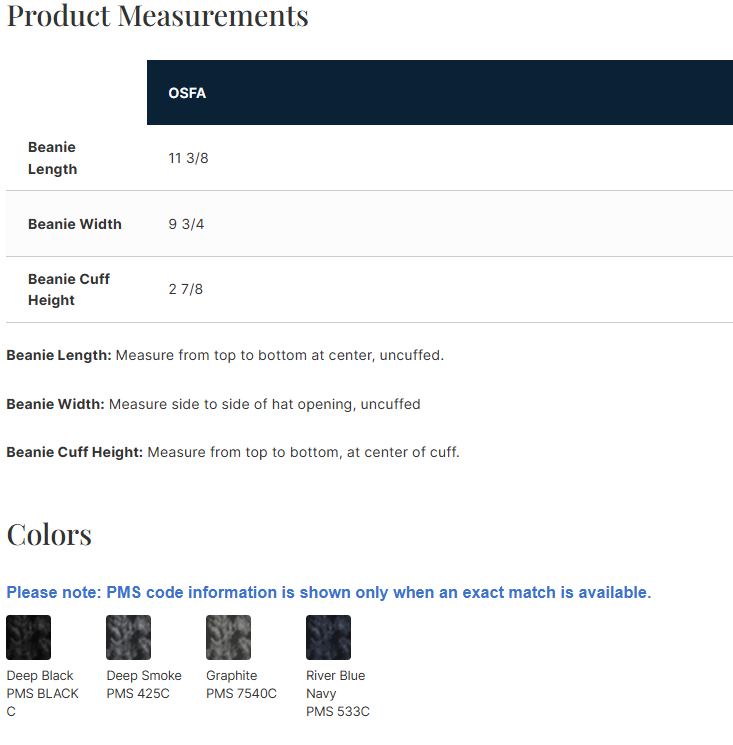
Task: Click the 9 3/4 width value
Action: [186, 224]
